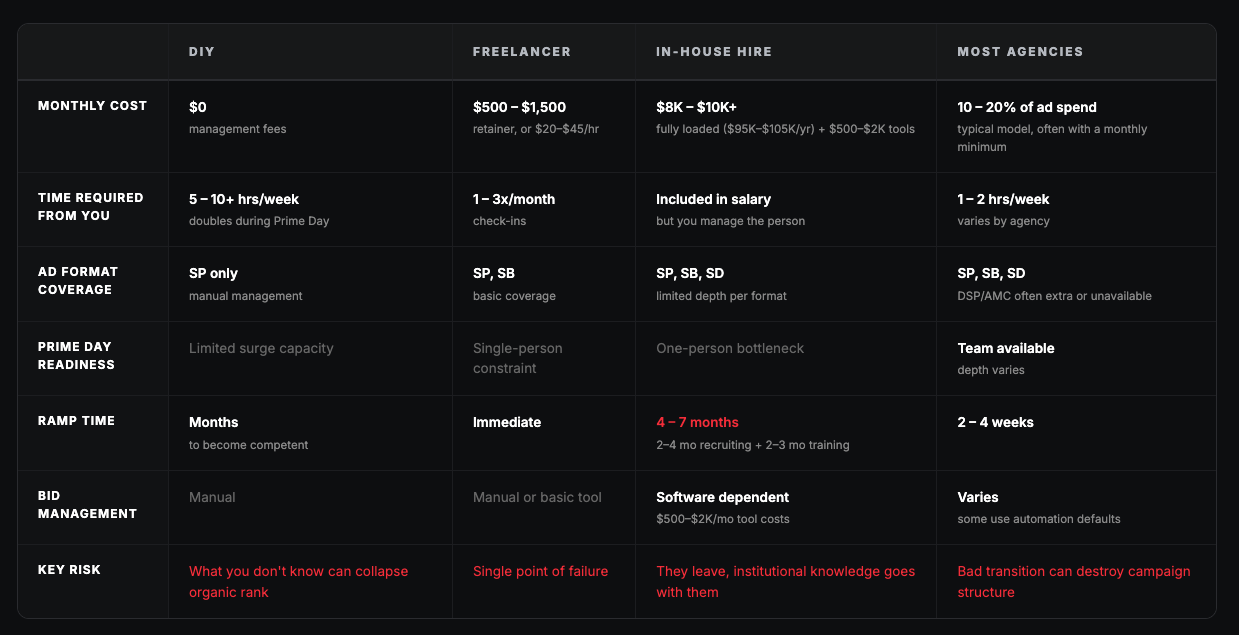Image resolution: width=1239 pixels, height=635 pixels.
Task: Select the 'SP only' ad format cell
Action: pyautogui.click(x=213, y=274)
